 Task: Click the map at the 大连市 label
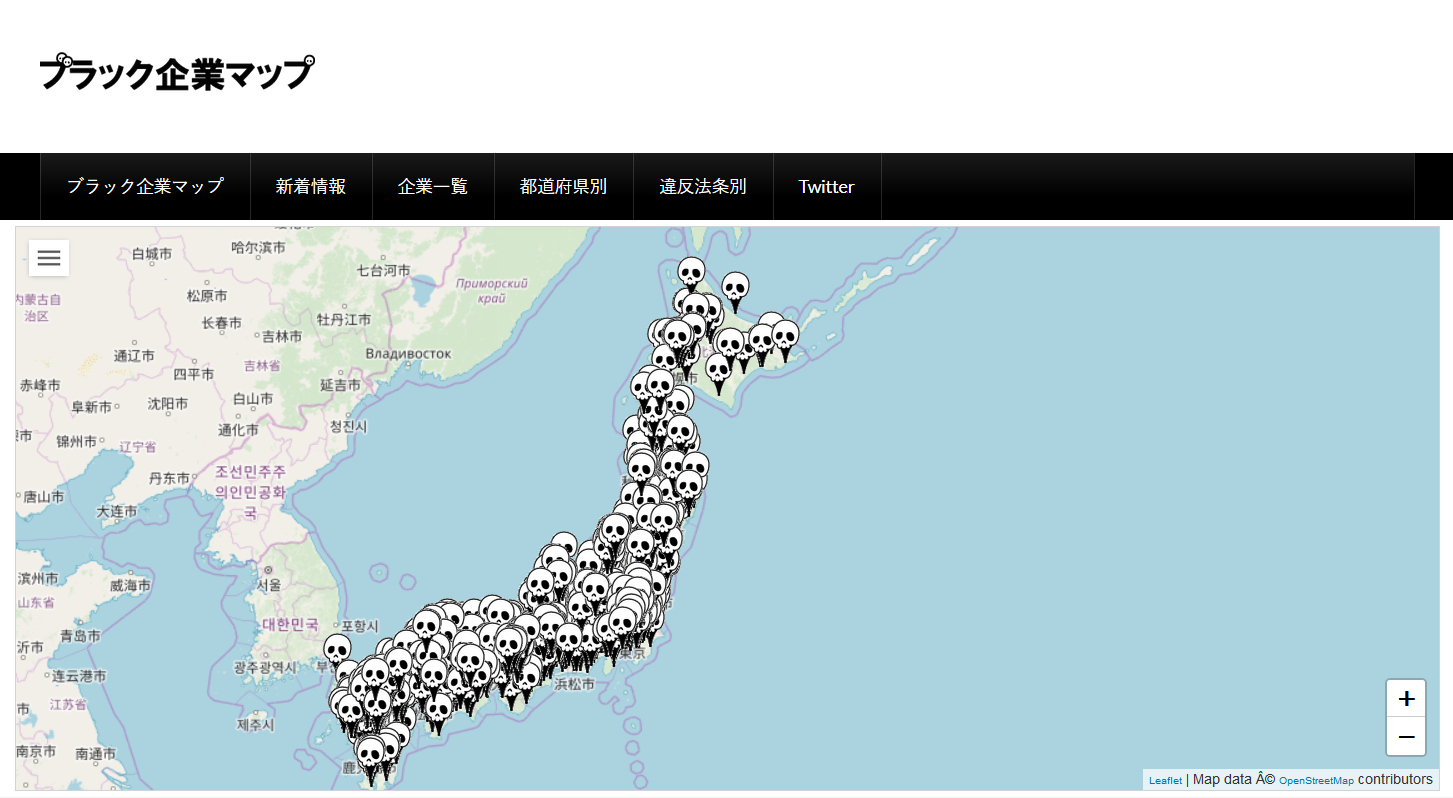(x=116, y=511)
